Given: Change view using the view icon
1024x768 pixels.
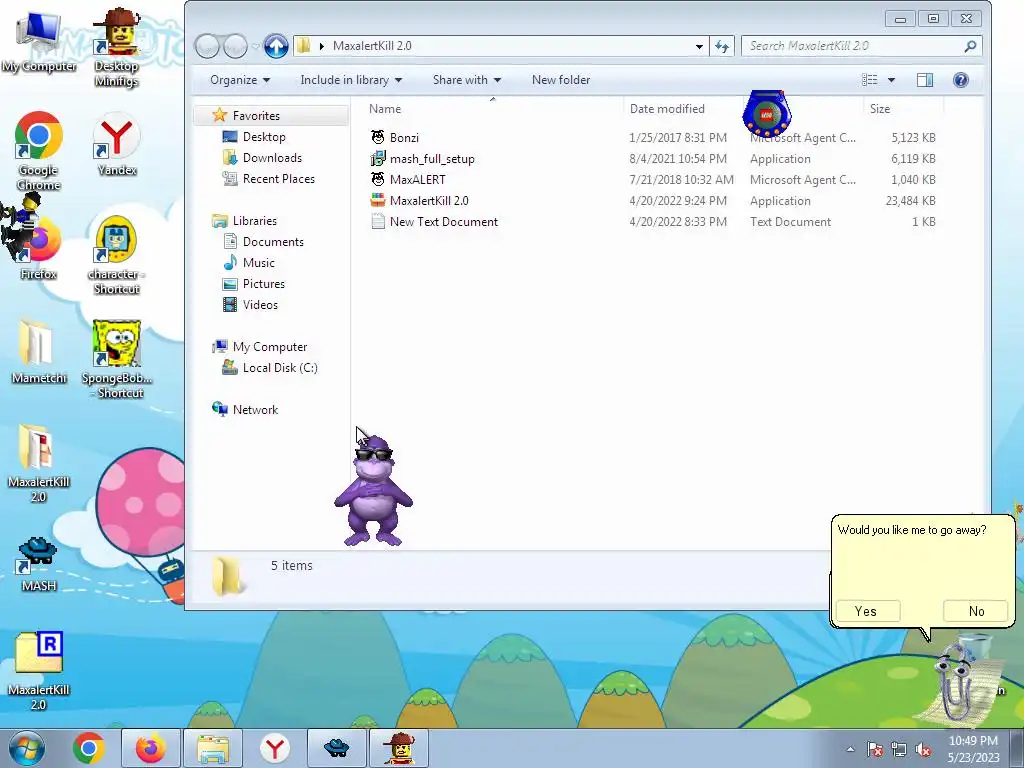Looking at the screenshot, I should click(870, 80).
